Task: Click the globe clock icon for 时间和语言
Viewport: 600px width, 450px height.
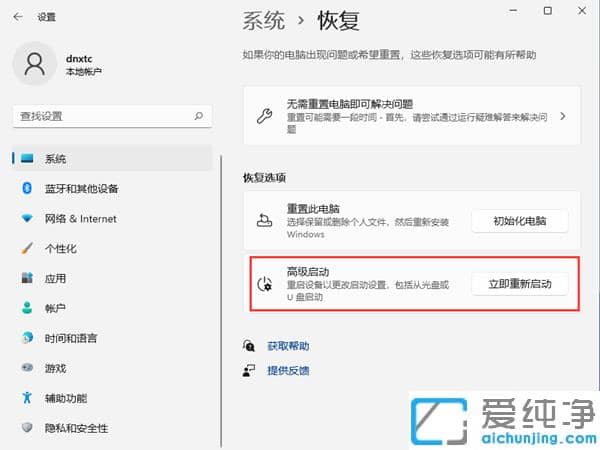Action: (x=27, y=338)
